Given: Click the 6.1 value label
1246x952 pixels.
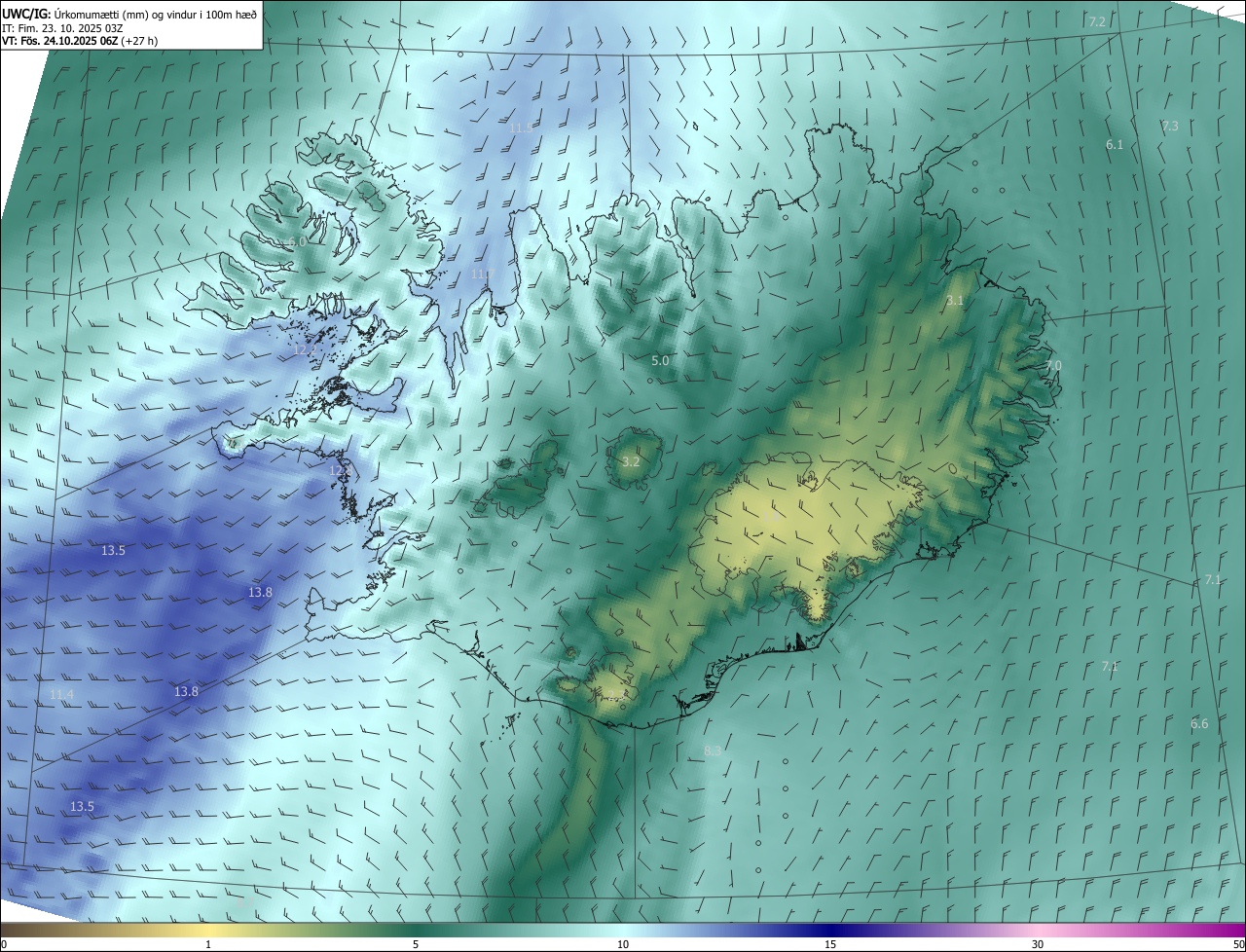Looking at the screenshot, I should click(1115, 145).
